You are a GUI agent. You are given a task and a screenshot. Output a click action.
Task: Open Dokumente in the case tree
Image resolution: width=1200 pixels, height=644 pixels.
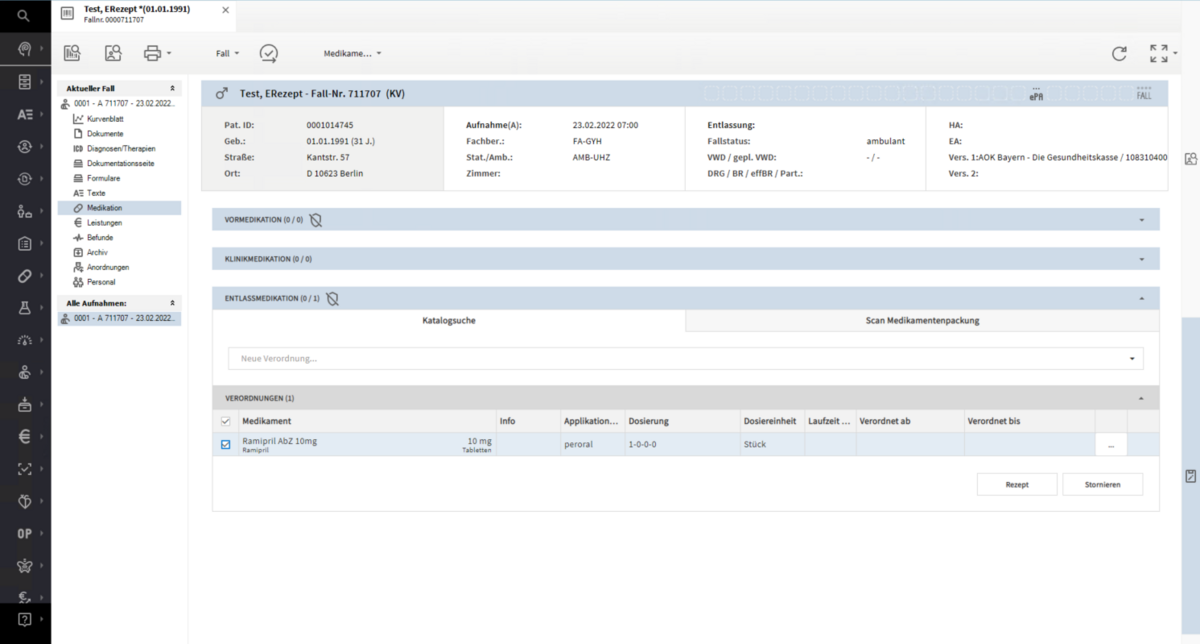(x=105, y=133)
